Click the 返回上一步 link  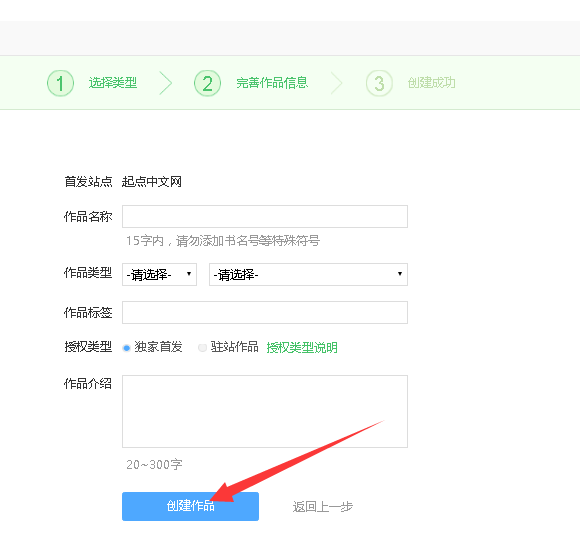323,506
